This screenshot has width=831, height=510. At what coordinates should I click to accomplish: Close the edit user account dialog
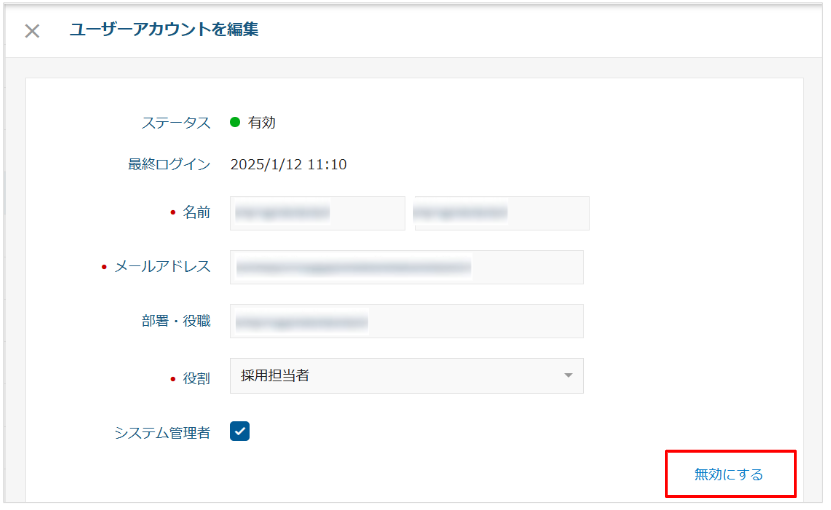[32, 31]
